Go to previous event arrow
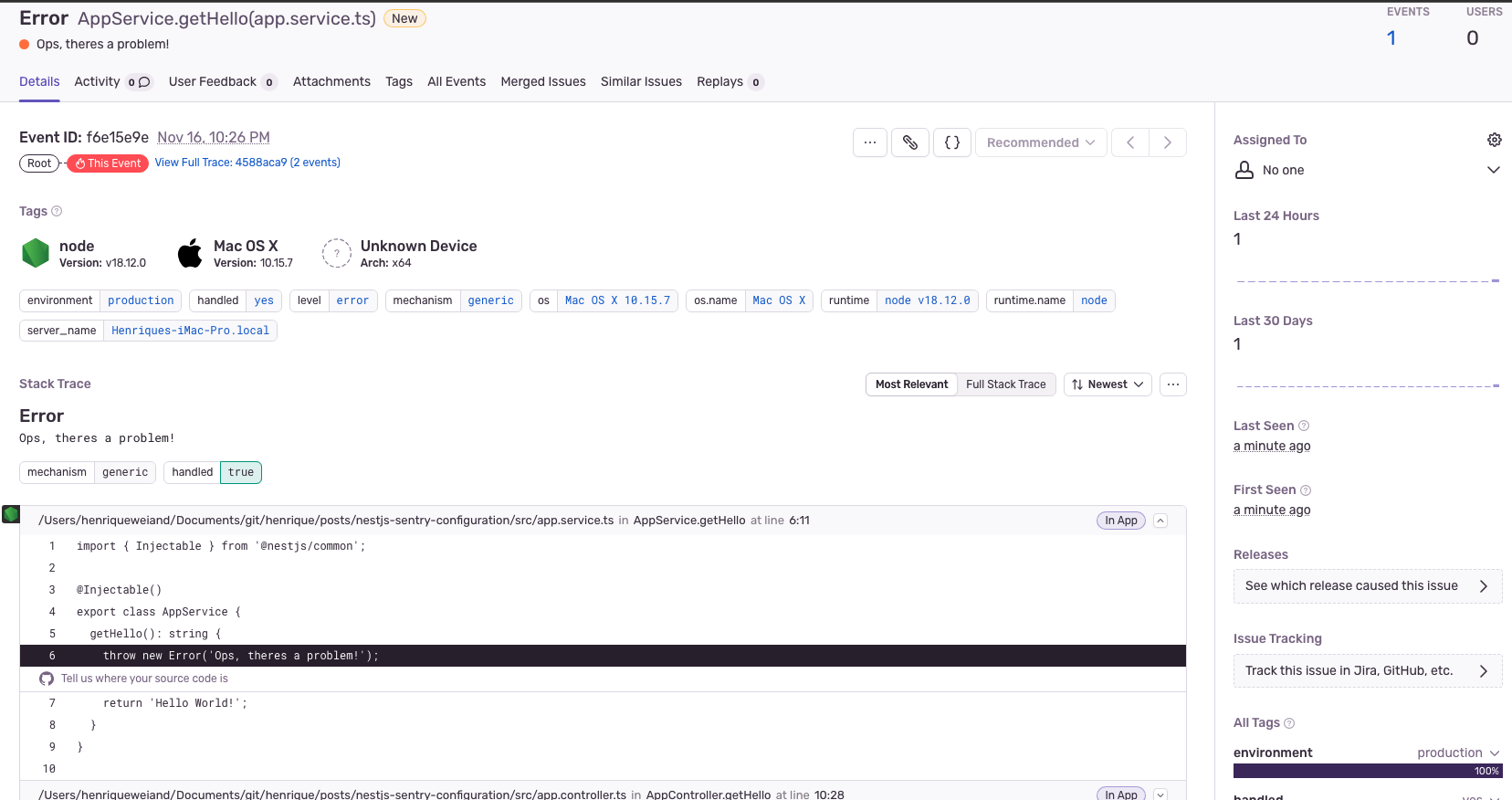Viewport: 1512px width, 800px height. (1130, 142)
